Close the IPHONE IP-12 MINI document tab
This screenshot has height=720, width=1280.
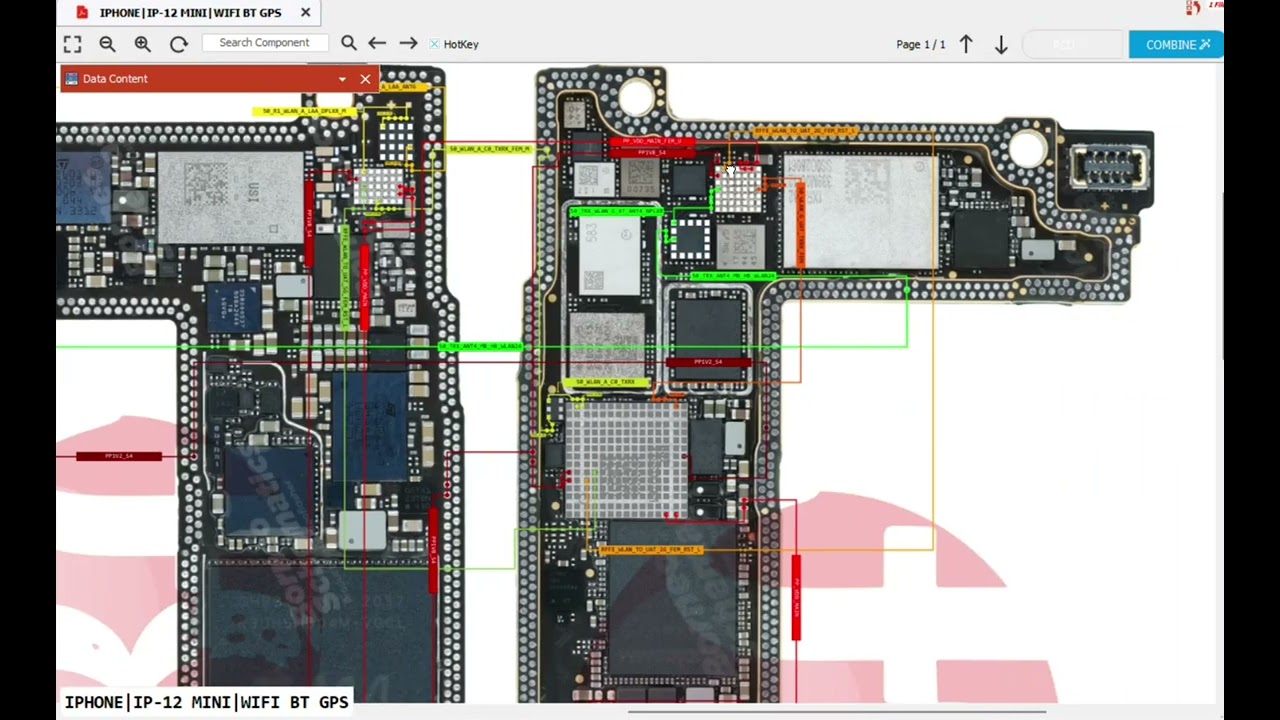(305, 13)
